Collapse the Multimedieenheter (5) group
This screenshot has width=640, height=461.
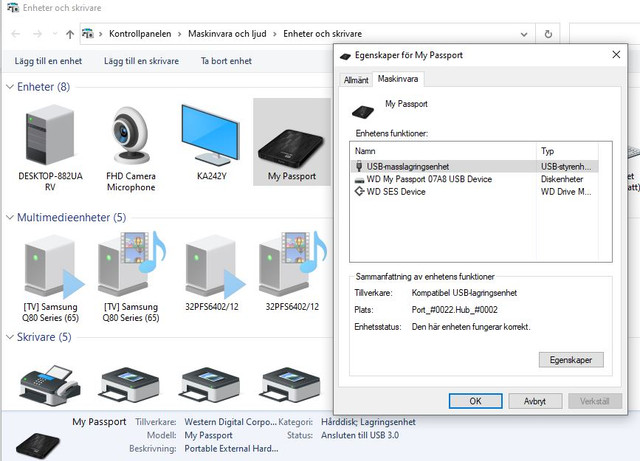click(10, 218)
